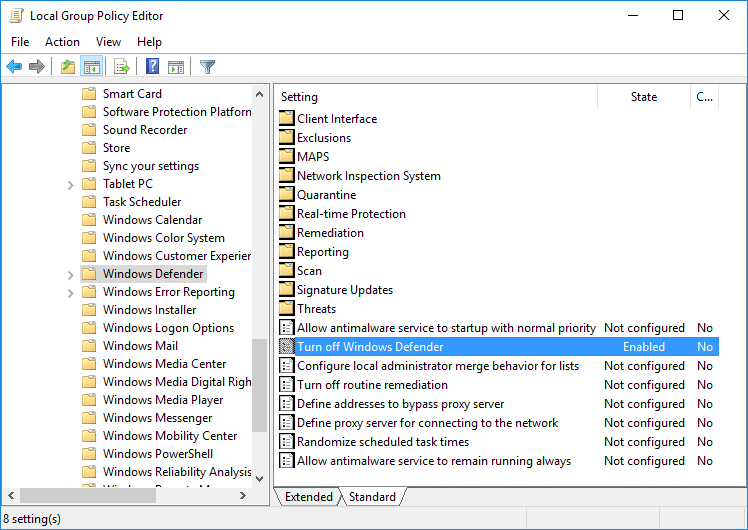Select Windows Calendar in the tree
This screenshot has height=530, width=748.
pos(152,220)
